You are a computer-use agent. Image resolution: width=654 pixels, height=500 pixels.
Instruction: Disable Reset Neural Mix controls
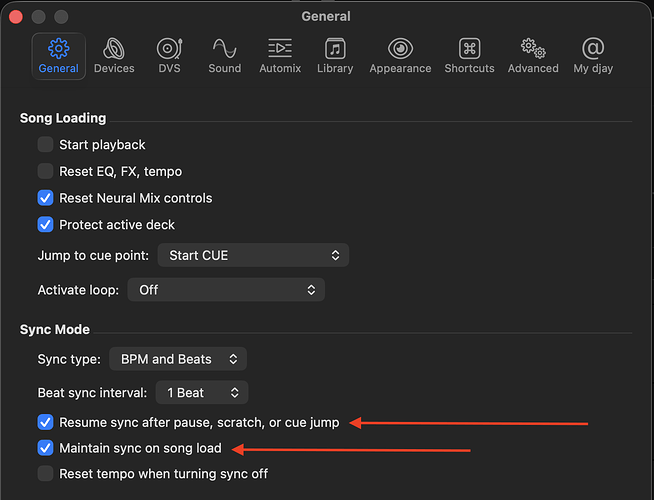point(46,198)
